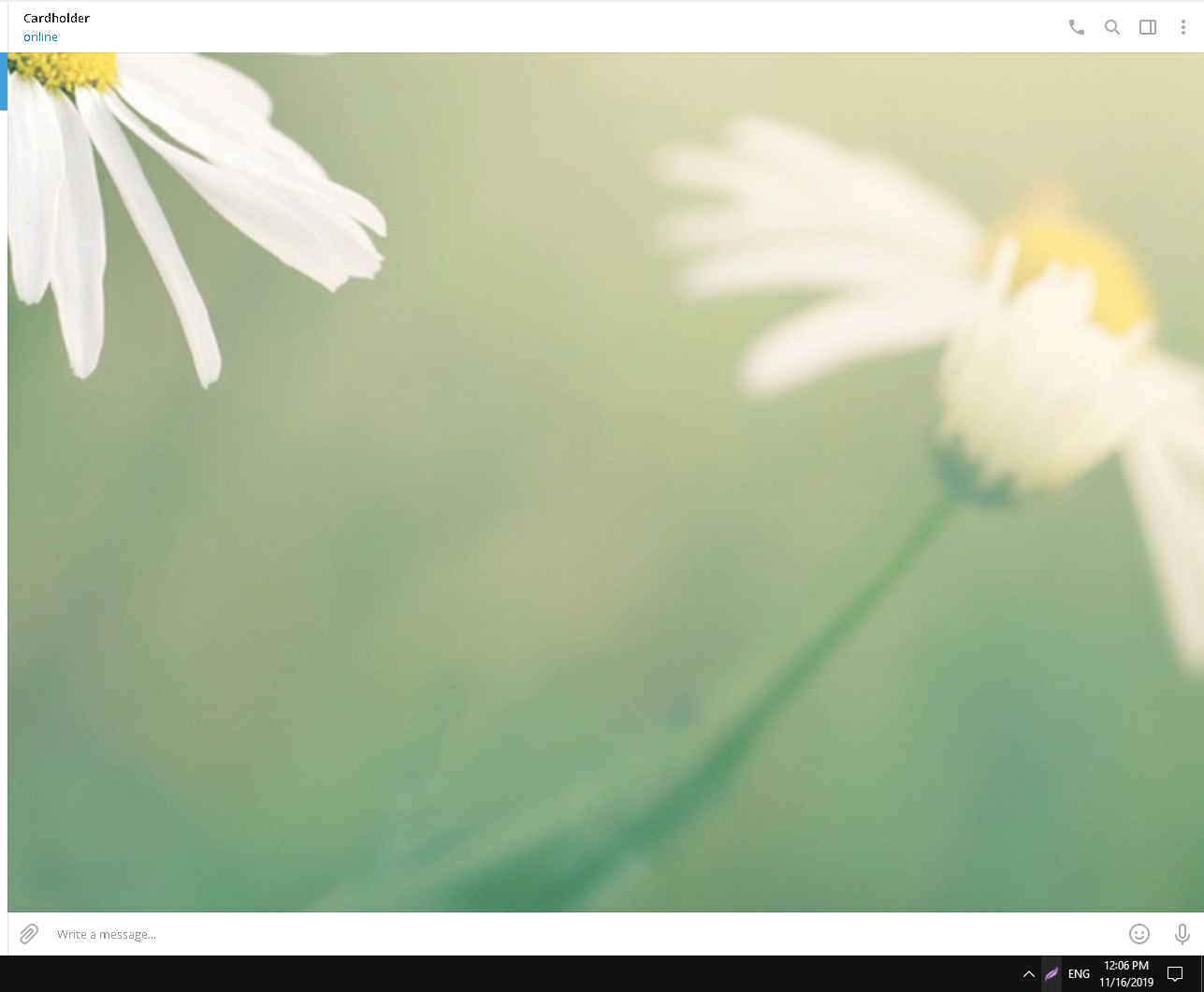The height and width of the screenshot is (992, 1204).
Task: Click the Show Desktop strip at the taskbar edge
Action: [1201, 974]
